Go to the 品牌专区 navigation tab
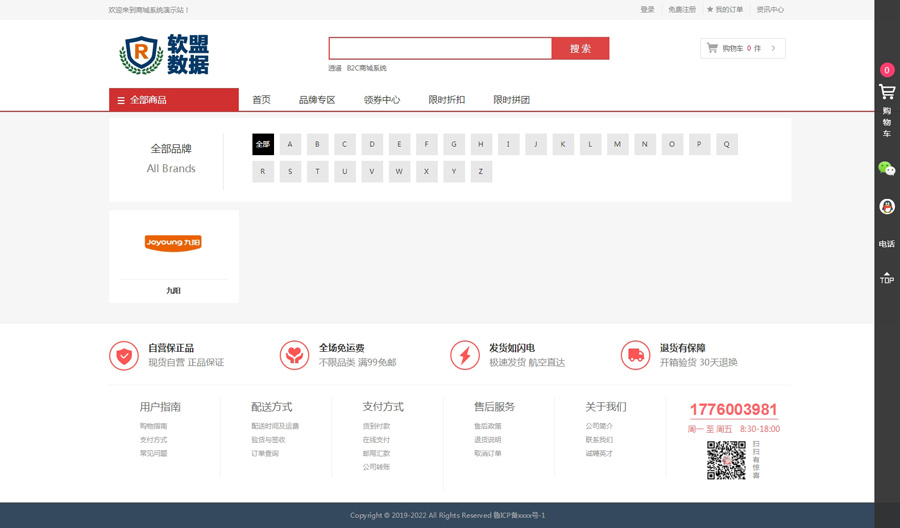900x528 pixels. 317,100
